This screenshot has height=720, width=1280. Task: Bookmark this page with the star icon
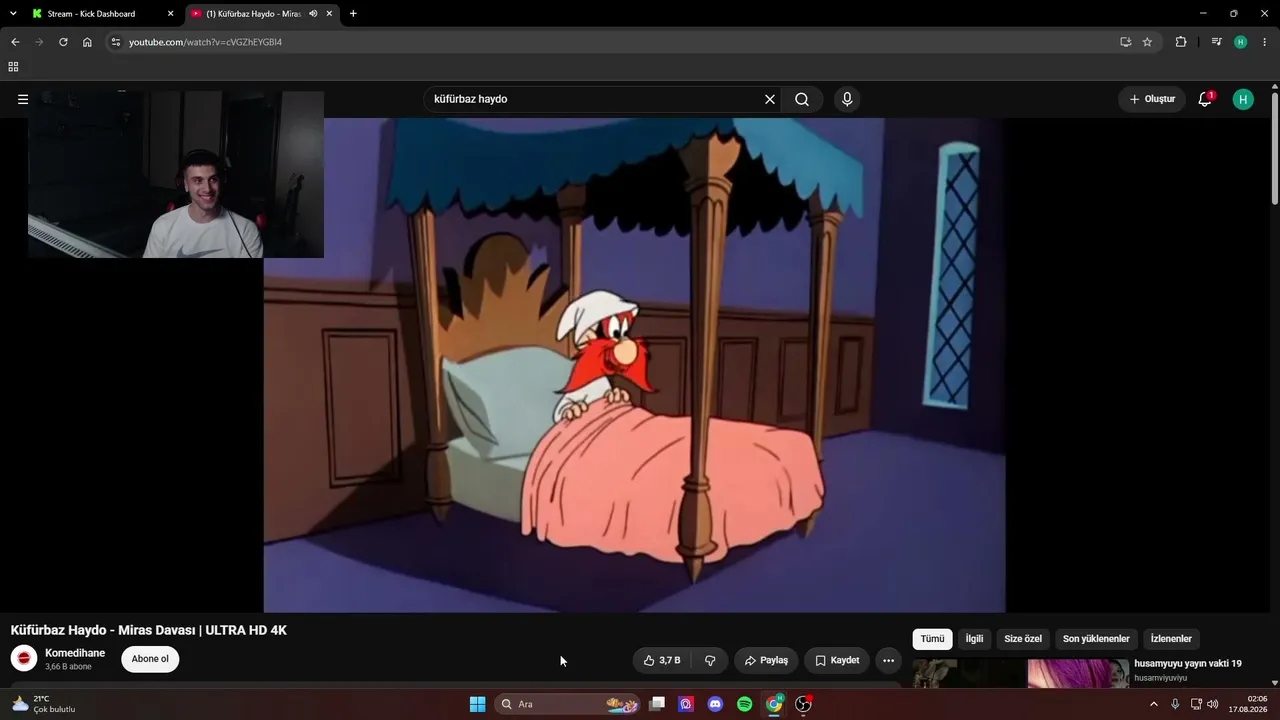pos(1147,42)
